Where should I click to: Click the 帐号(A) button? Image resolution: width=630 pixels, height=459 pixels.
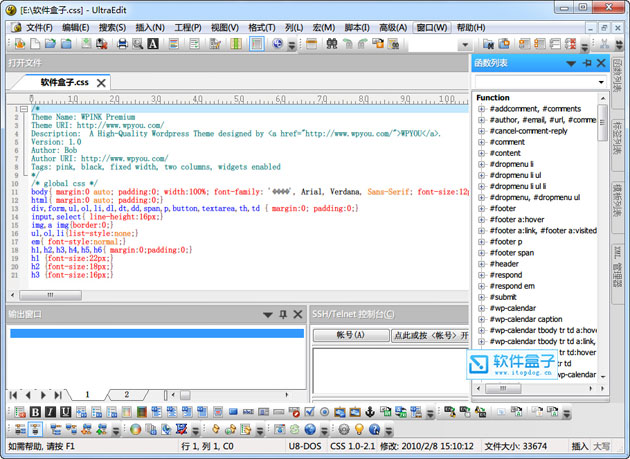tap(351, 335)
